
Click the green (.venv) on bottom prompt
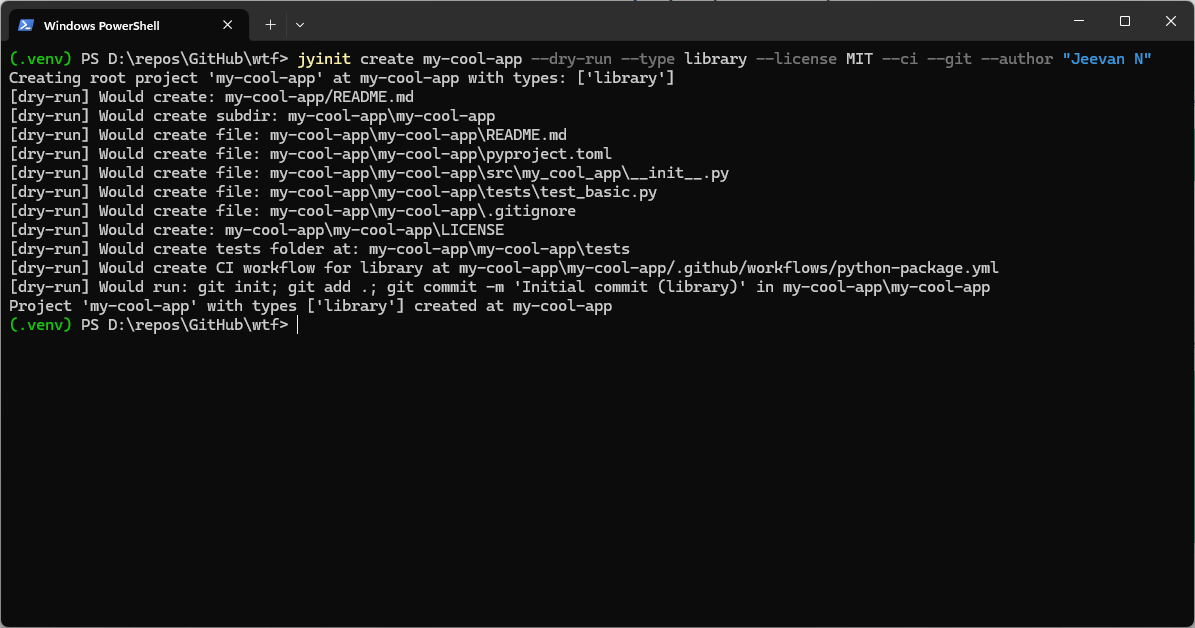click(x=40, y=325)
